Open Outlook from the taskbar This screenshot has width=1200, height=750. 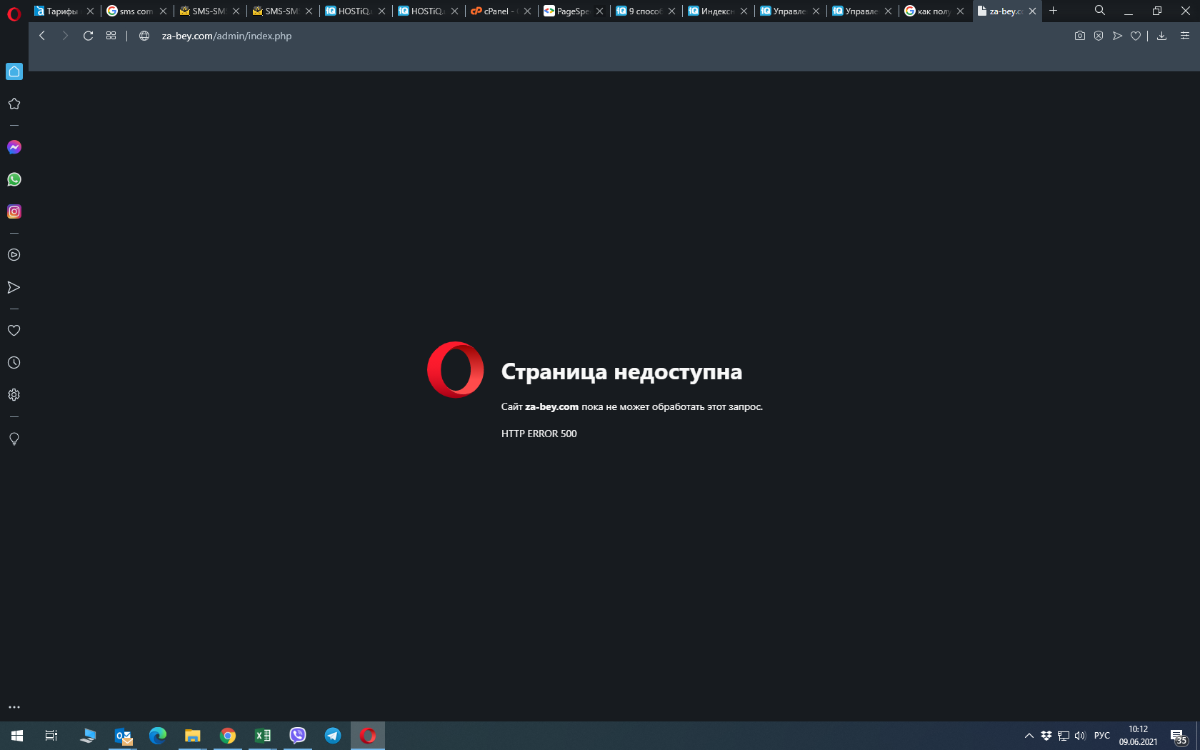coord(123,735)
